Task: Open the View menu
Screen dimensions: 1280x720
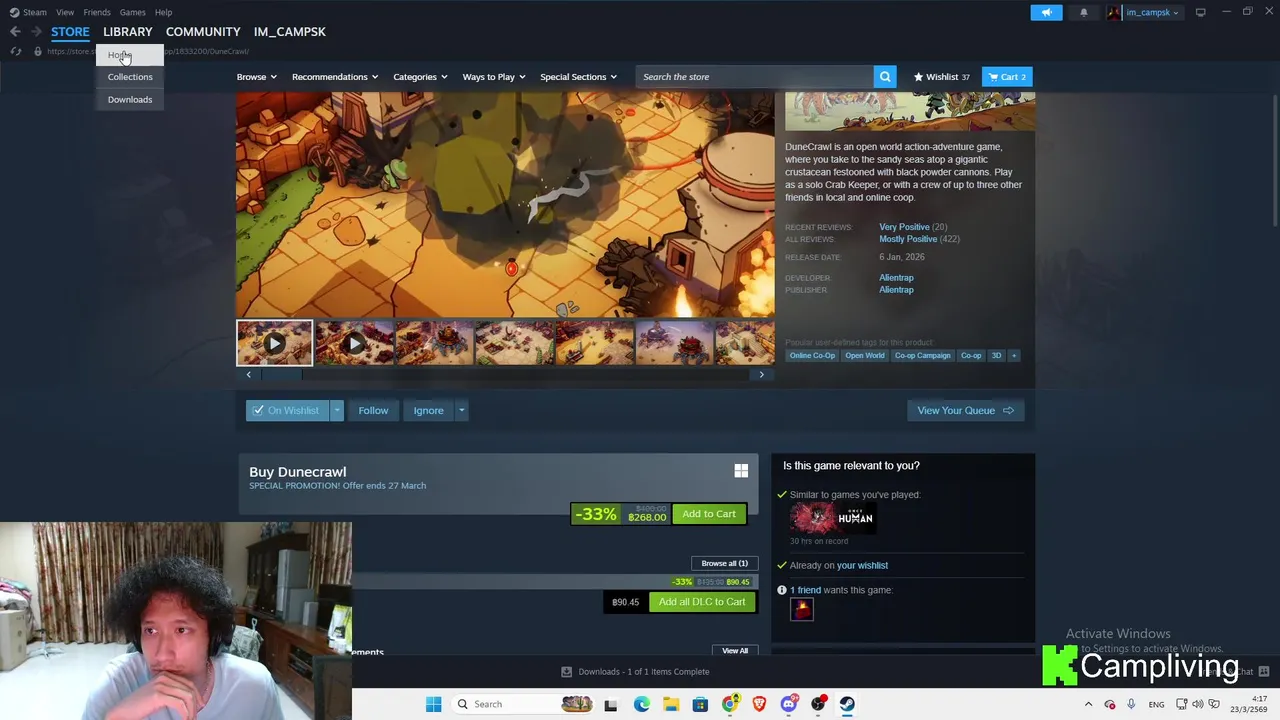Action: (65, 12)
